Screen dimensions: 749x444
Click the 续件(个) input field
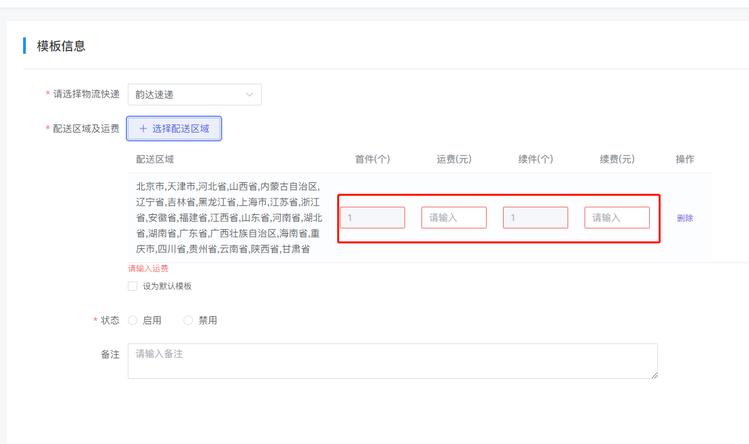535,218
